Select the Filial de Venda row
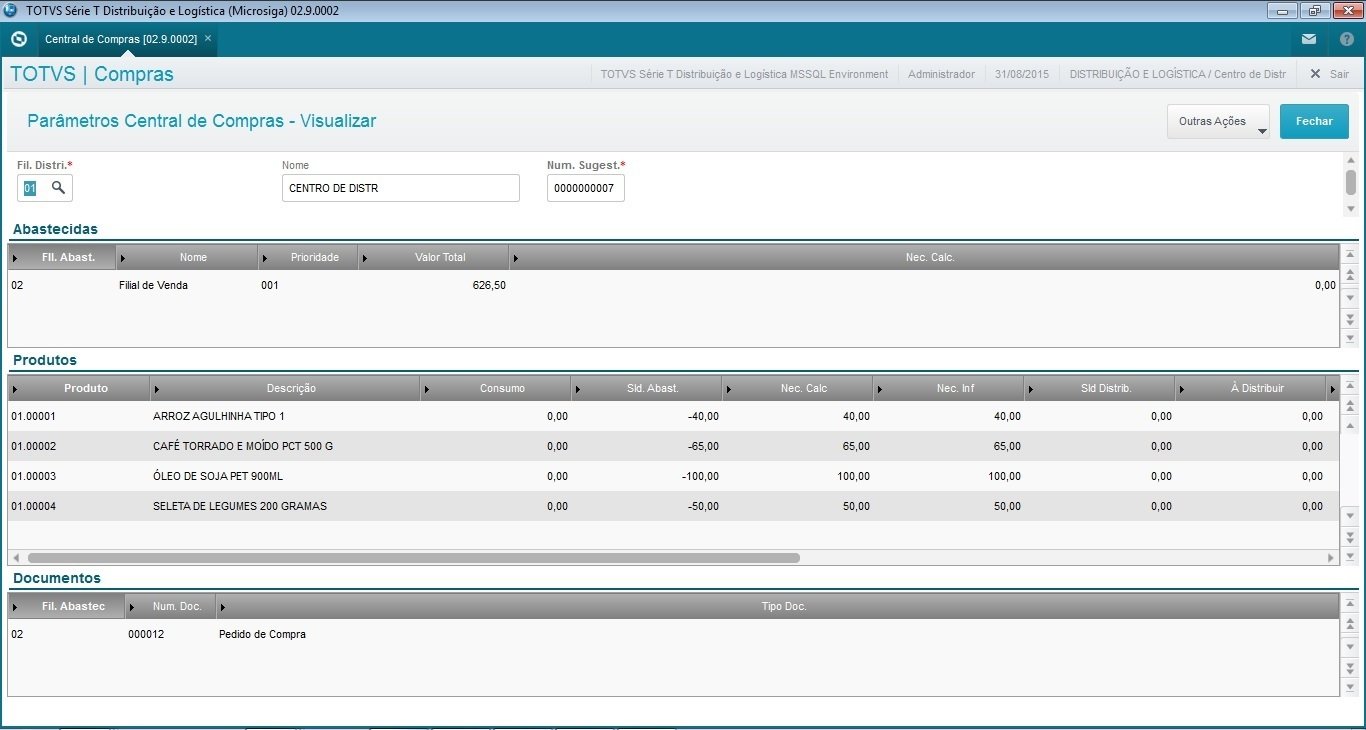This screenshot has width=1366, height=730. click(673, 285)
